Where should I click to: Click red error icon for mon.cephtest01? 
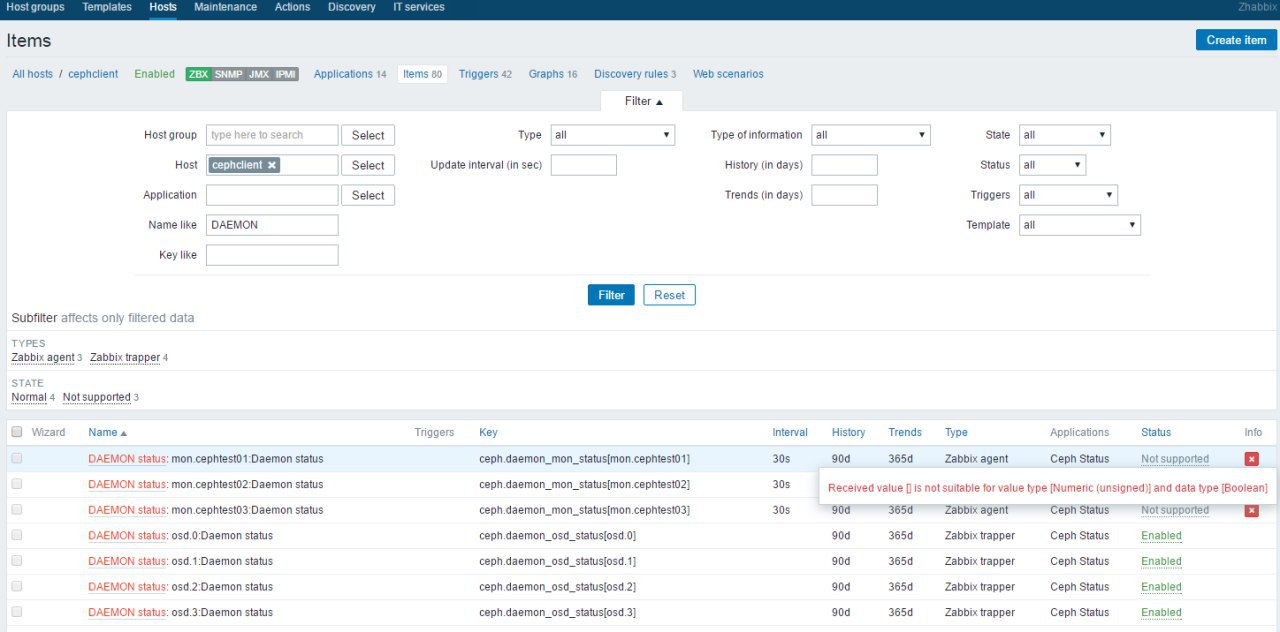point(1251,459)
